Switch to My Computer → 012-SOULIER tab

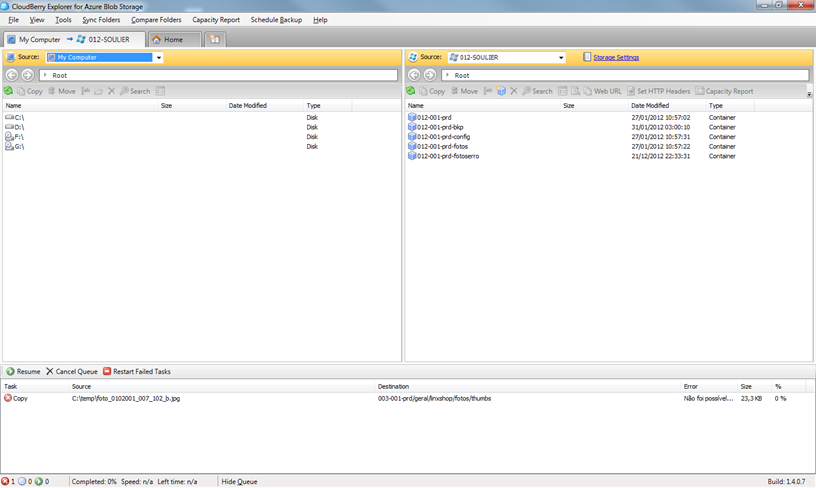tap(74, 40)
